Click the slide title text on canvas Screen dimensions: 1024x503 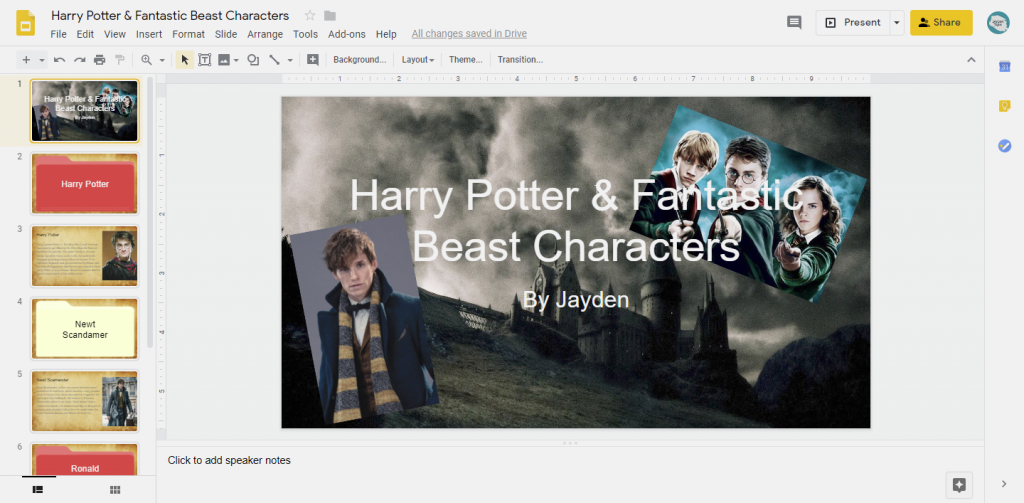[577, 221]
